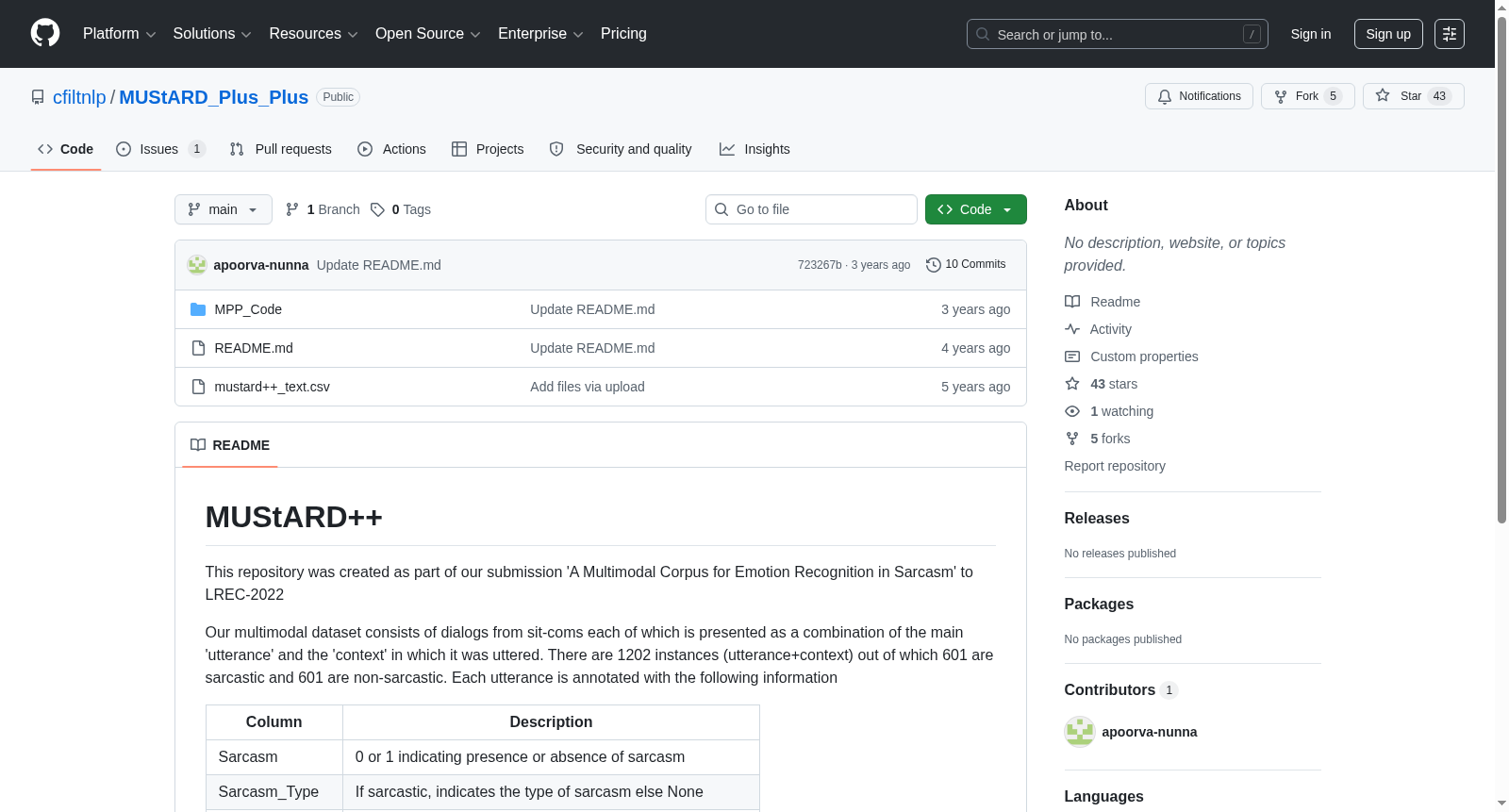Open the MPP_Code folder
This screenshot has height=812, width=1509.
point(248,309)
